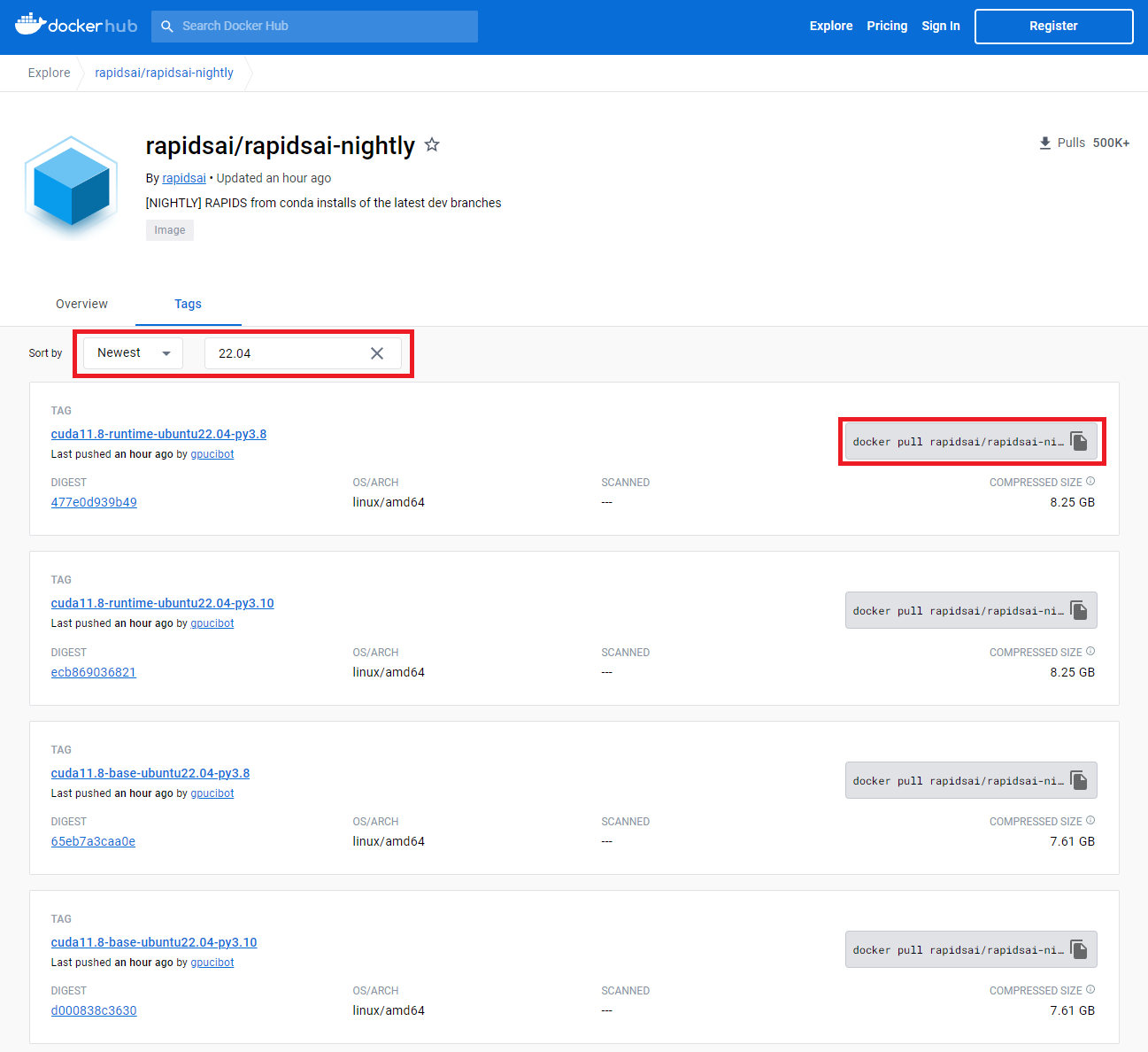The height and width of the screenshot is (1052, 1148).
Task: Click the Register button
Action: point(1053,27)
